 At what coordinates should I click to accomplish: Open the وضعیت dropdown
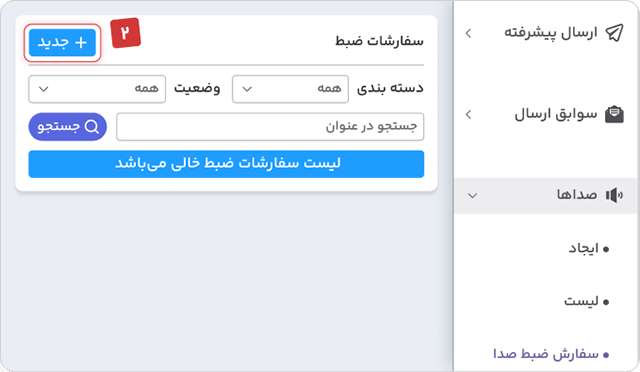97,89
